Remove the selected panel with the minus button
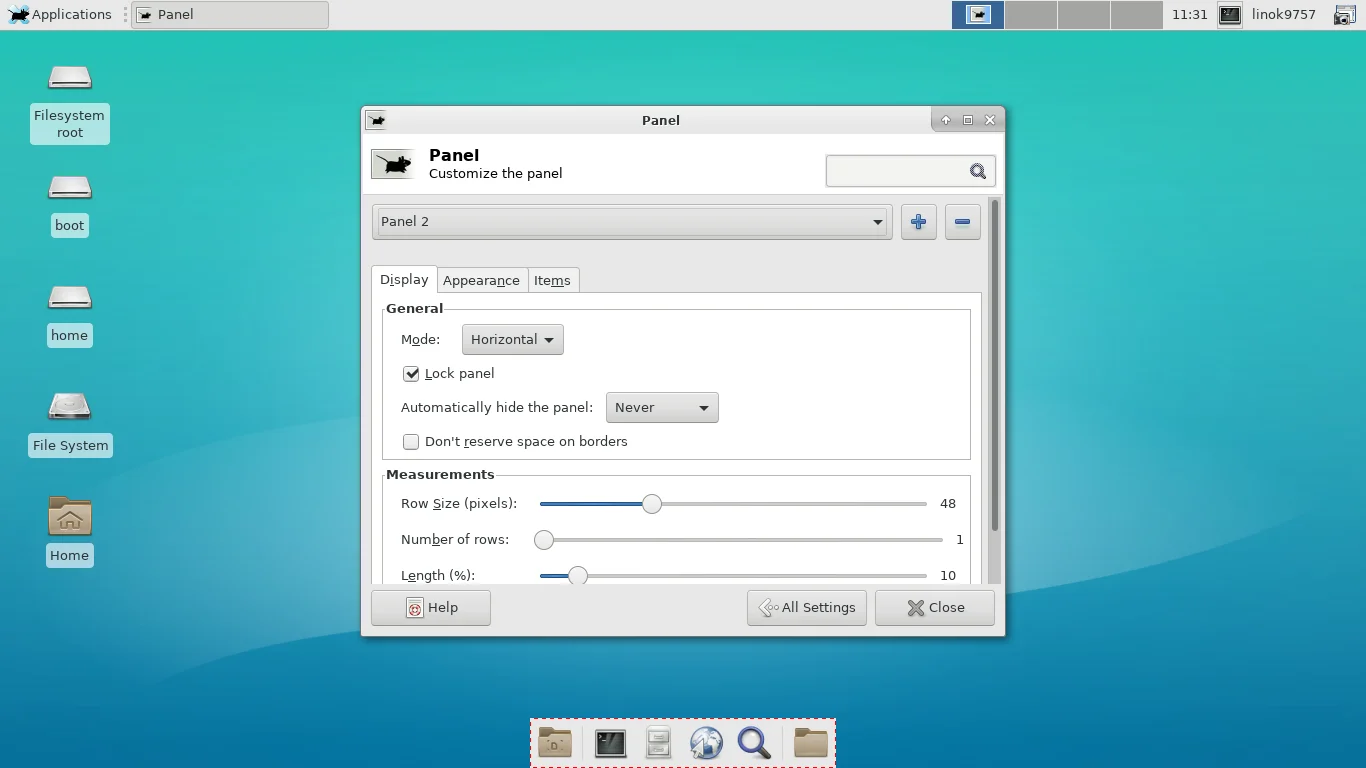1366x768 pixels. click(962, 222)
